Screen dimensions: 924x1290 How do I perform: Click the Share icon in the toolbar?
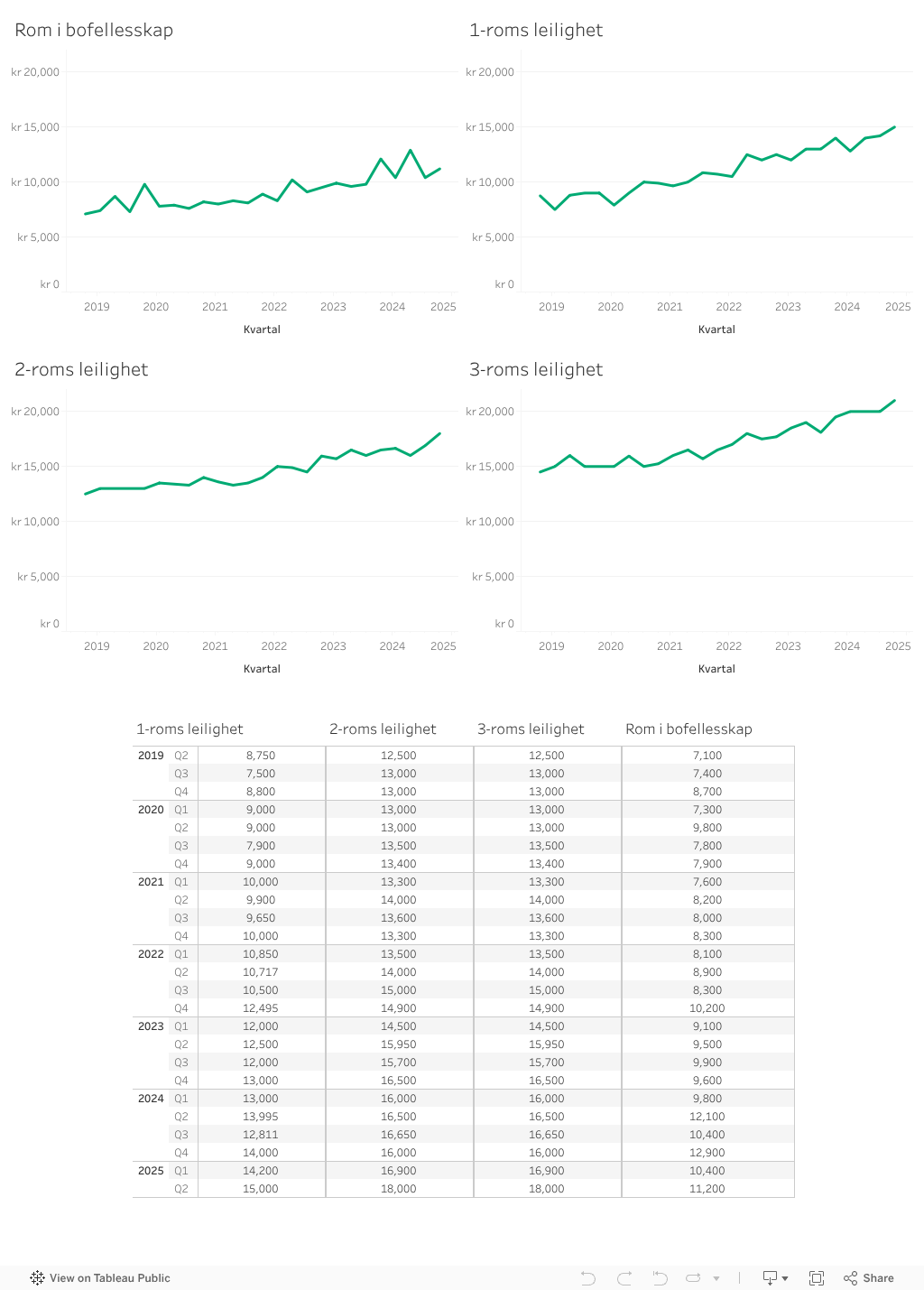pos(849,1278)
